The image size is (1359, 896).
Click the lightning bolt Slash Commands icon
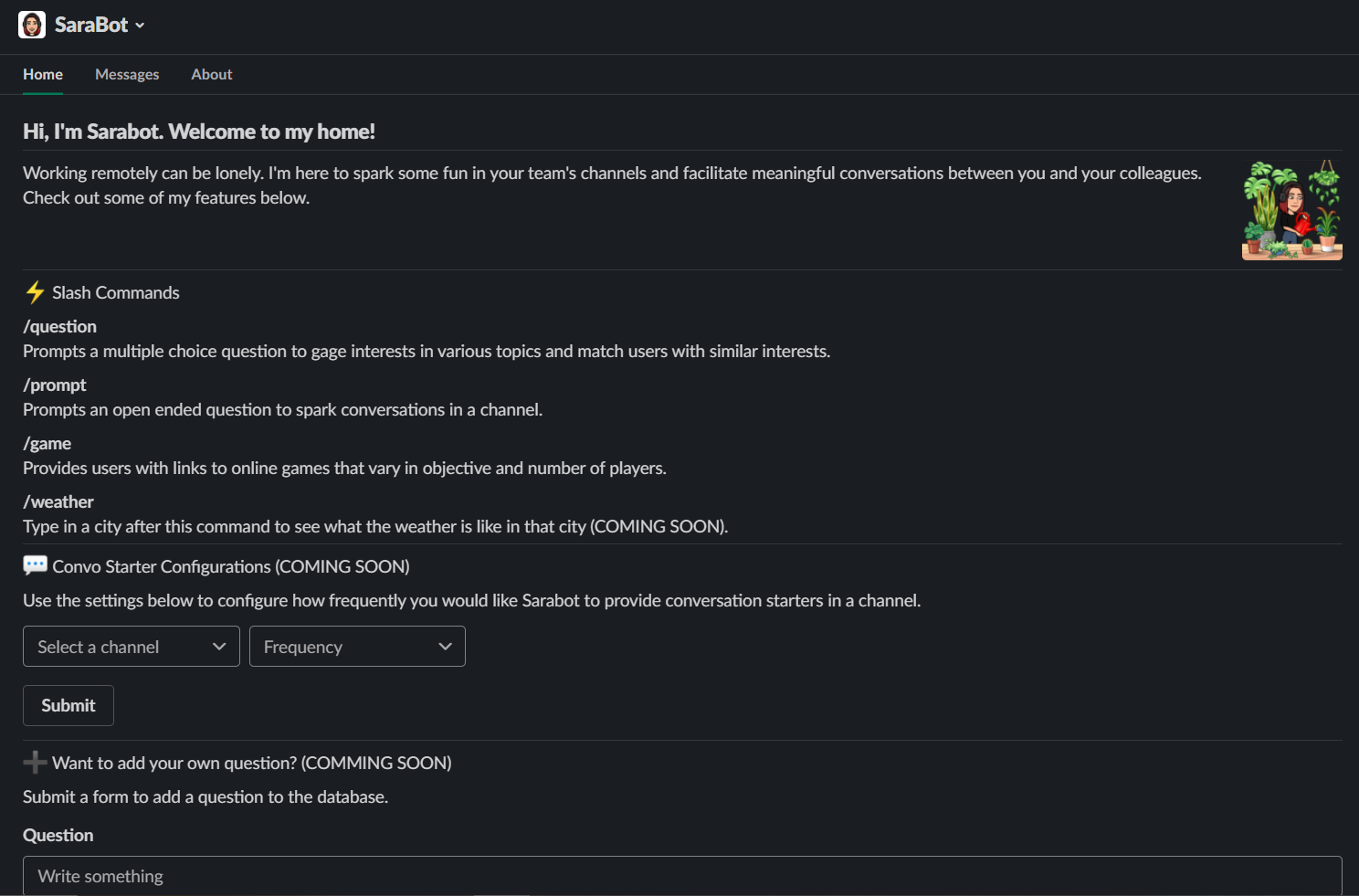(35, 292)
